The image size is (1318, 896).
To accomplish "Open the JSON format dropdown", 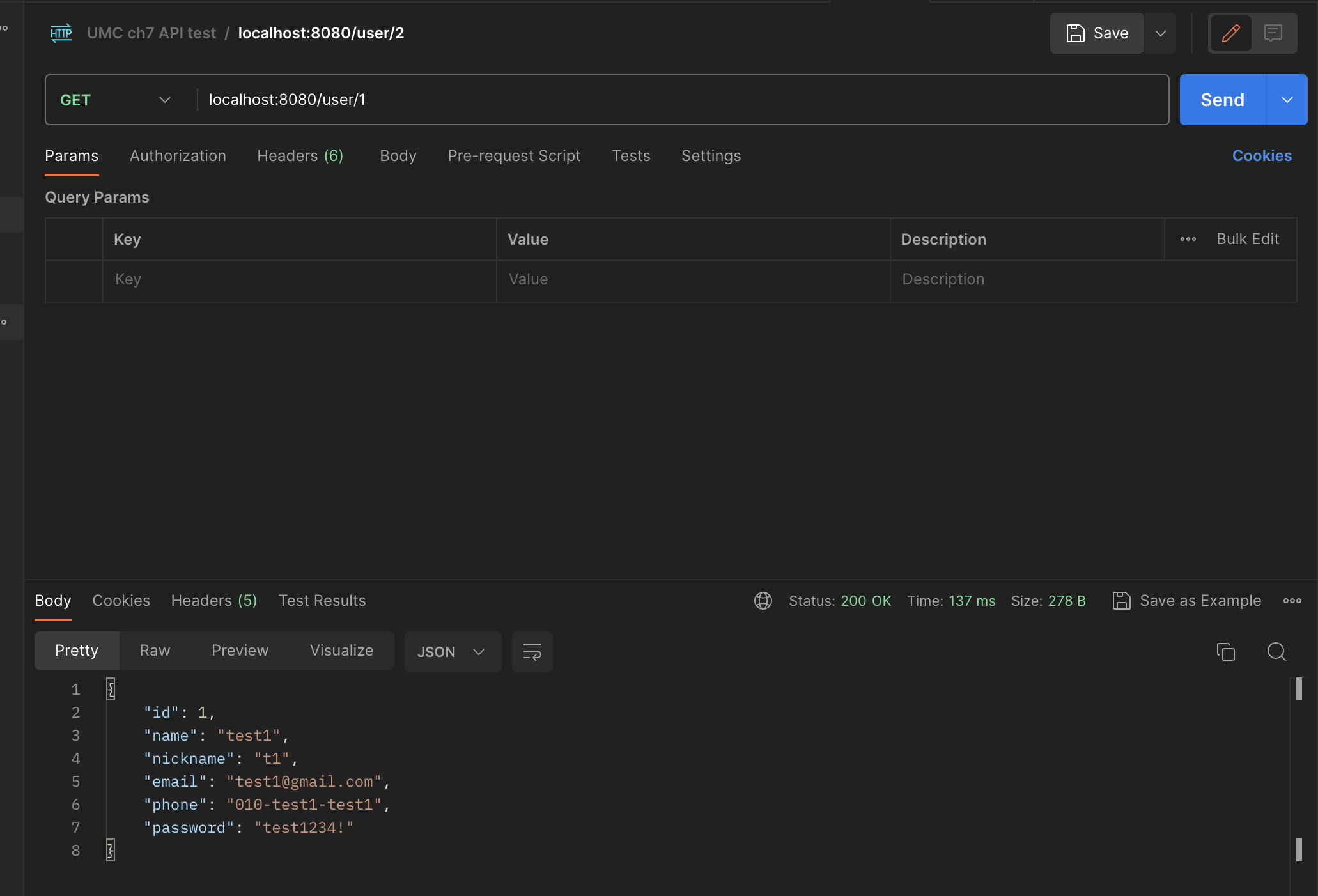I will point(452,652).
